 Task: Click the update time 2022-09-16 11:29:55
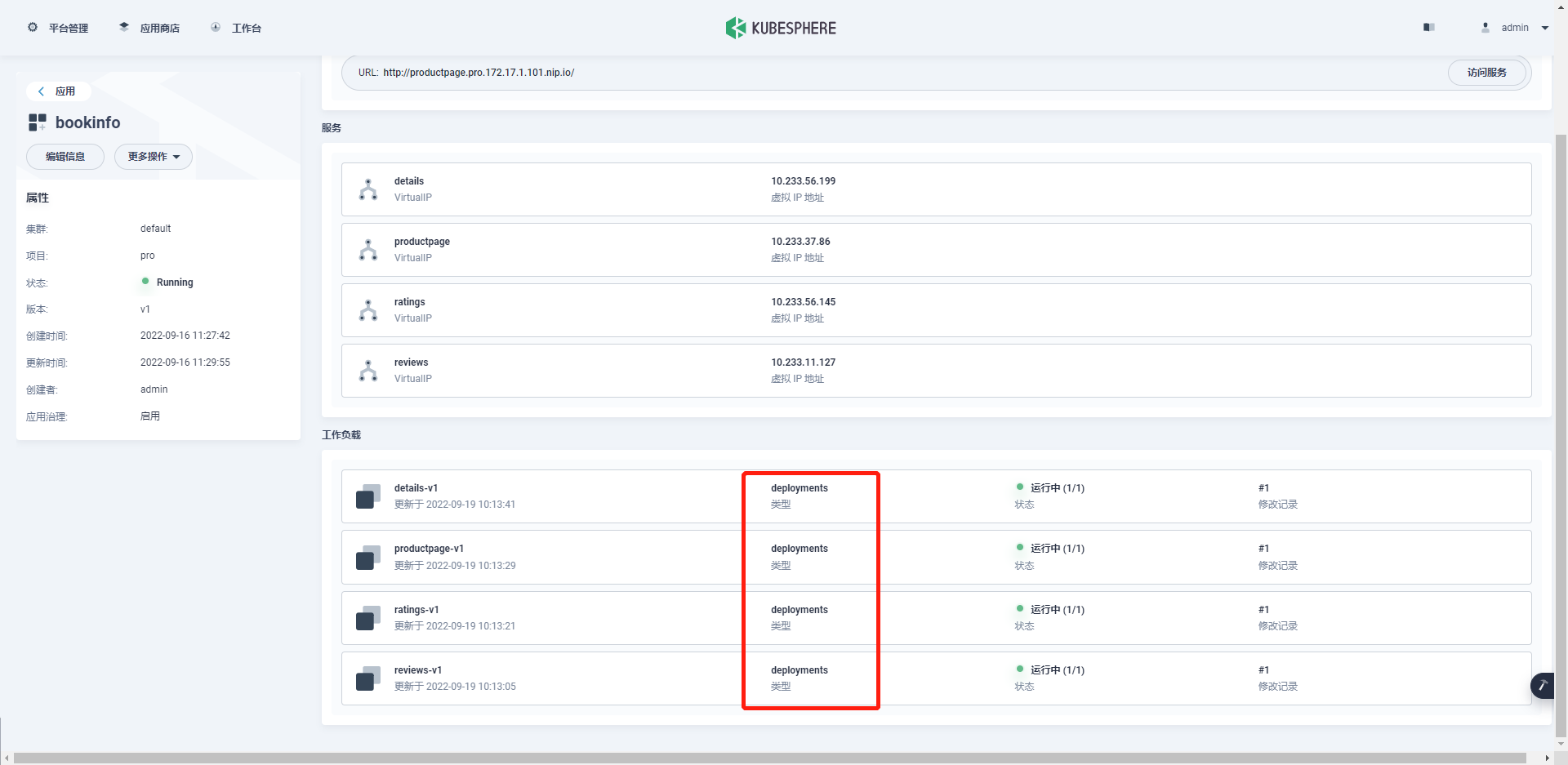(x=185, y=362)
